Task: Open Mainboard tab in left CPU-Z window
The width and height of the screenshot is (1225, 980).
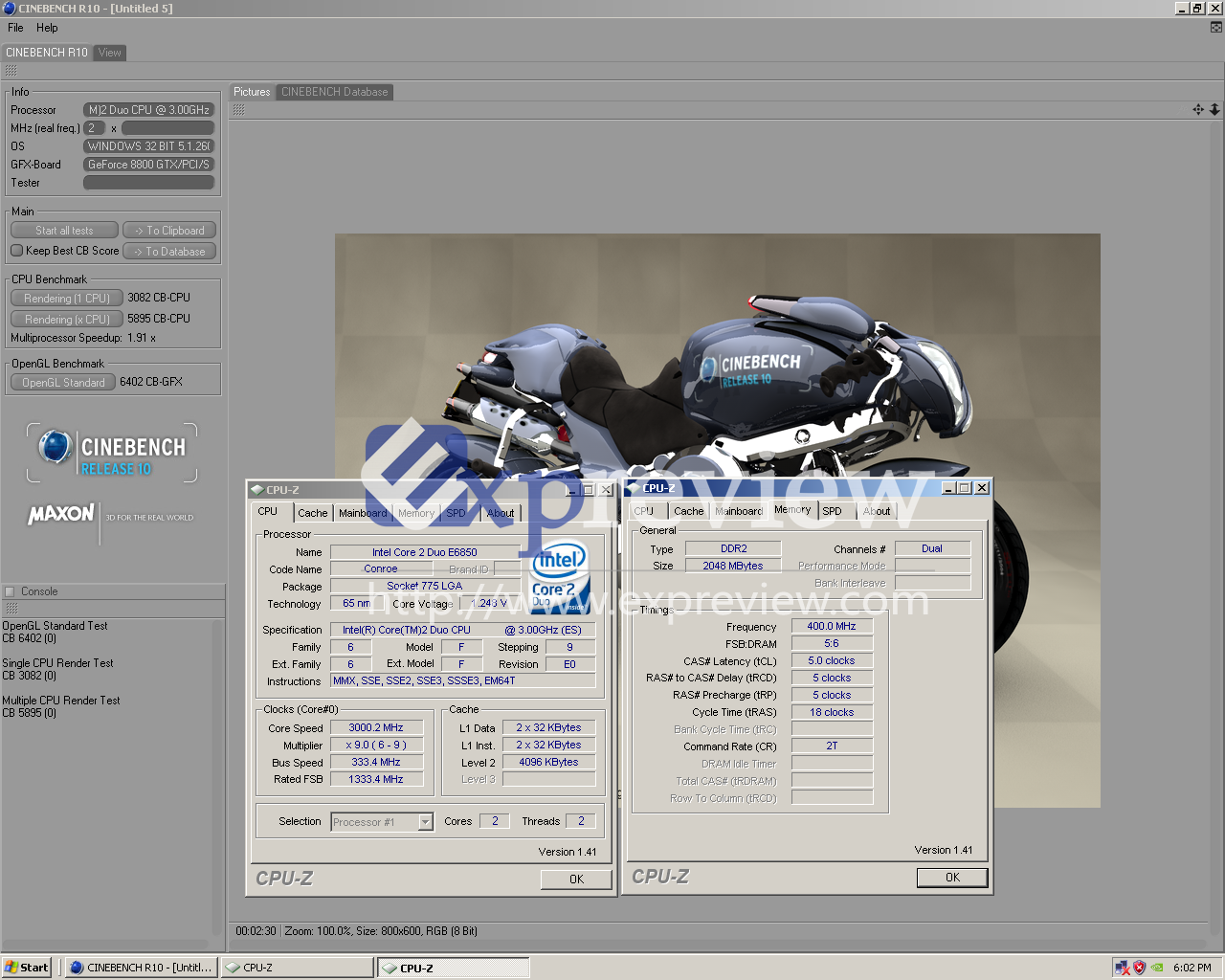Action: 363,513
